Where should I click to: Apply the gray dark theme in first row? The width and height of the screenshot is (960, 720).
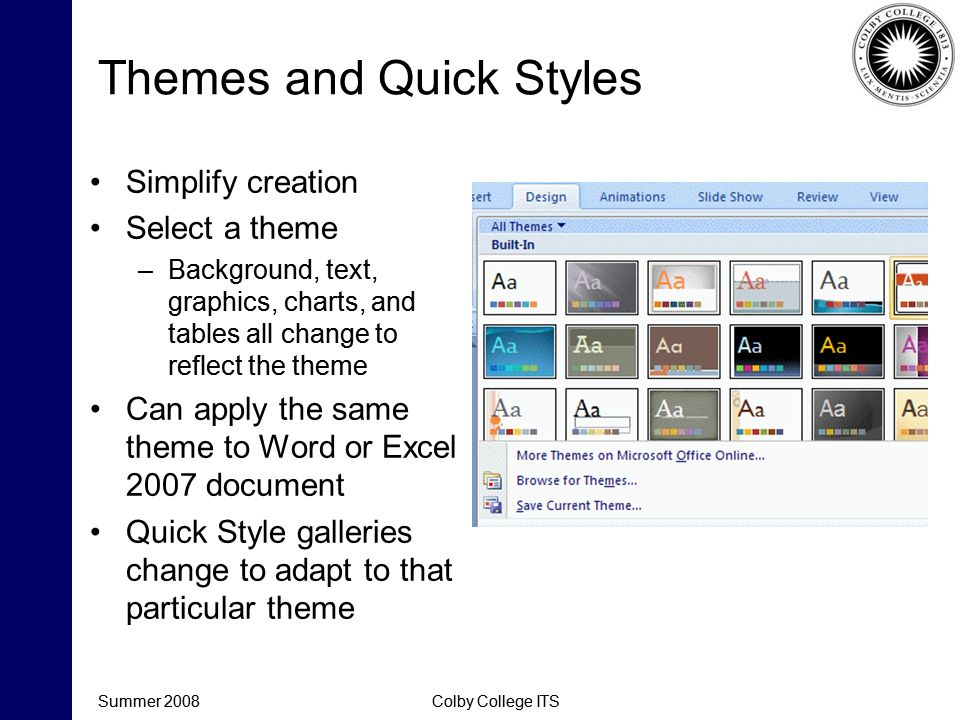pos(602,288)
